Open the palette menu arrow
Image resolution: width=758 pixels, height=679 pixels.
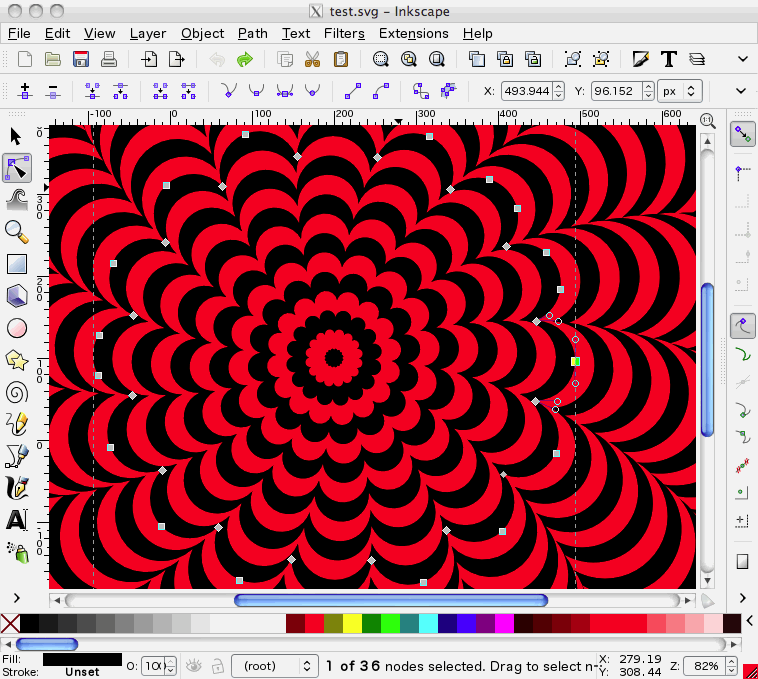pos(750,621)
